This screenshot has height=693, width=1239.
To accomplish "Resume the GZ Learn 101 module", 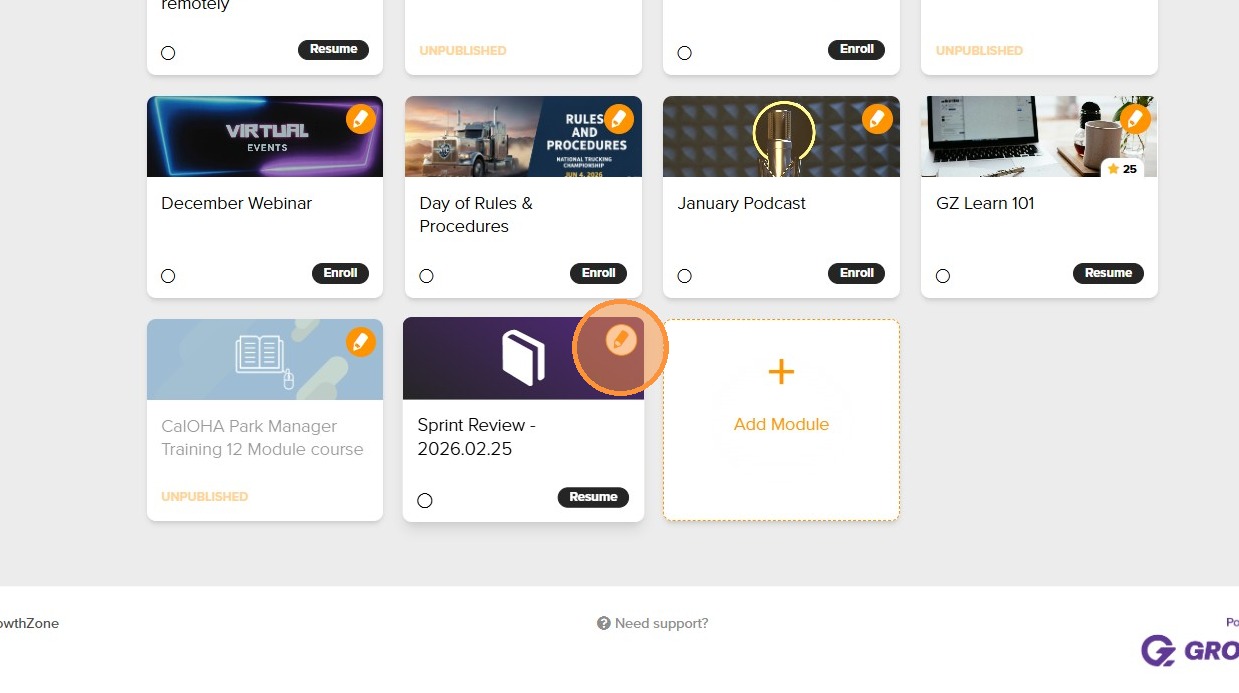I will (1108, 273).
